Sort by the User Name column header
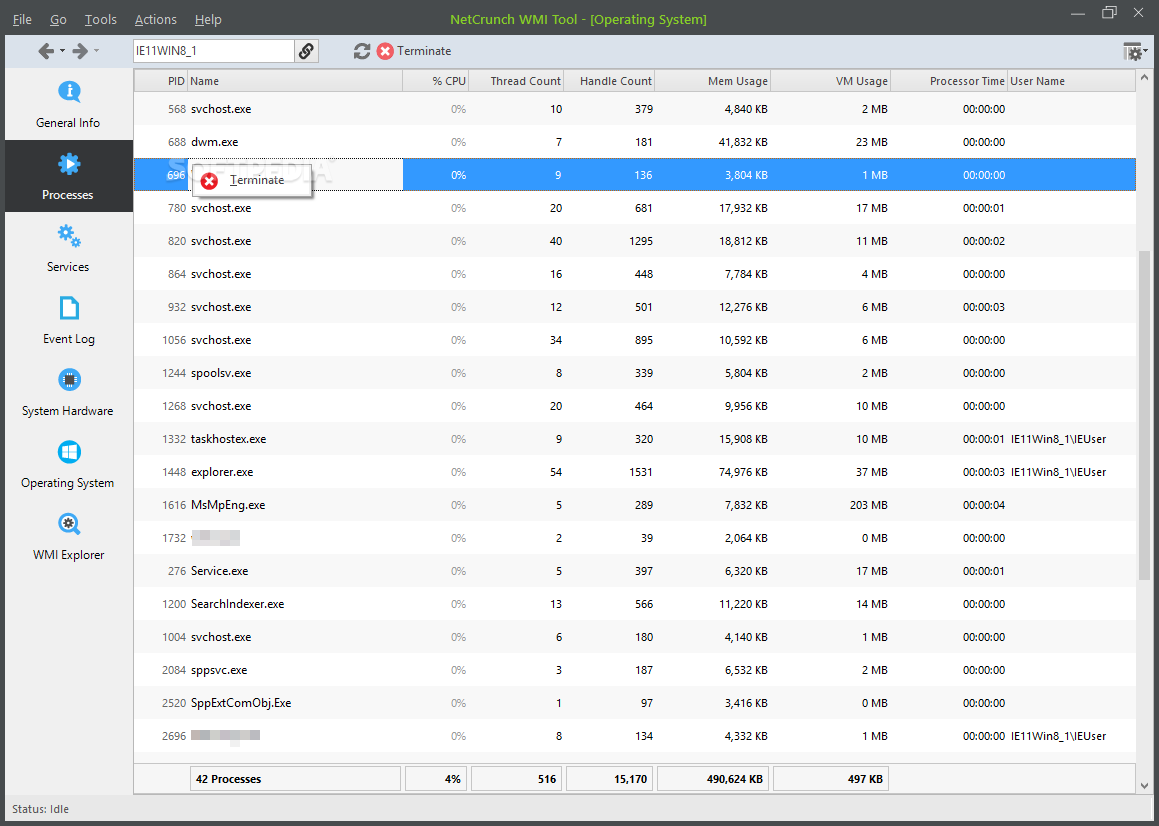This screenshot has height=826, width=1159. click(1072, 81)
